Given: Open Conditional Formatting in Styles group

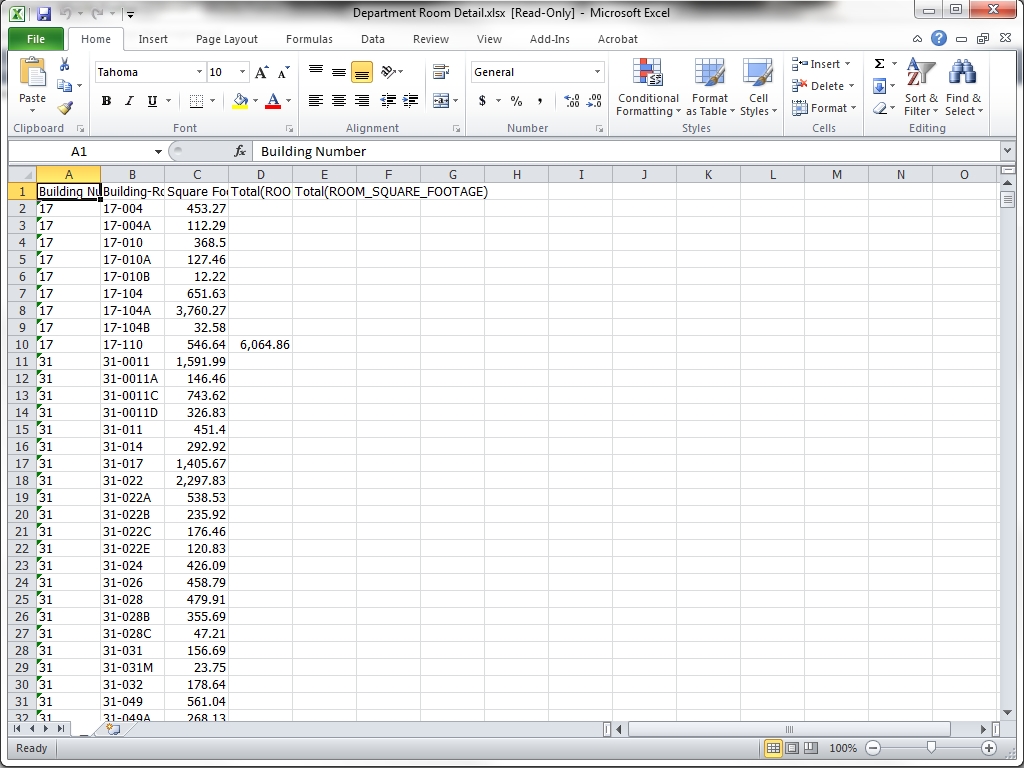Looking at the screenshot, I should pos(648,88).
